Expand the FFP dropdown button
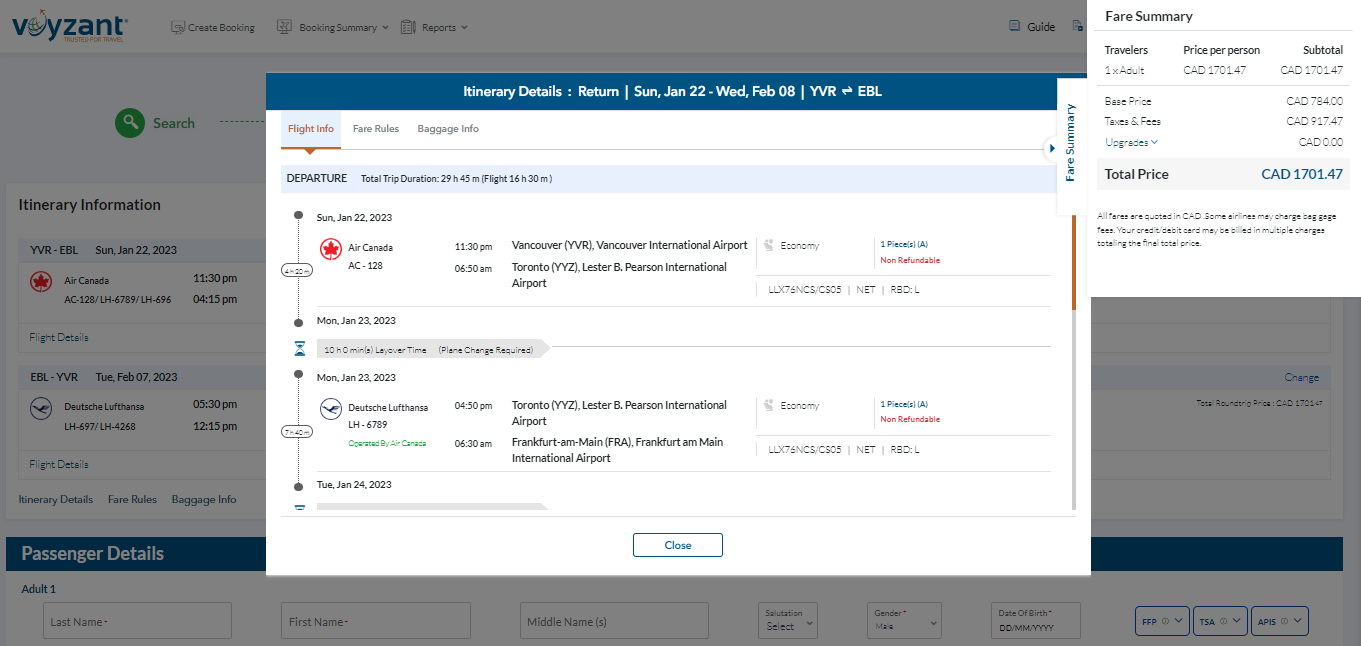Screen dimensions: 1361x646 [1161, 621]
